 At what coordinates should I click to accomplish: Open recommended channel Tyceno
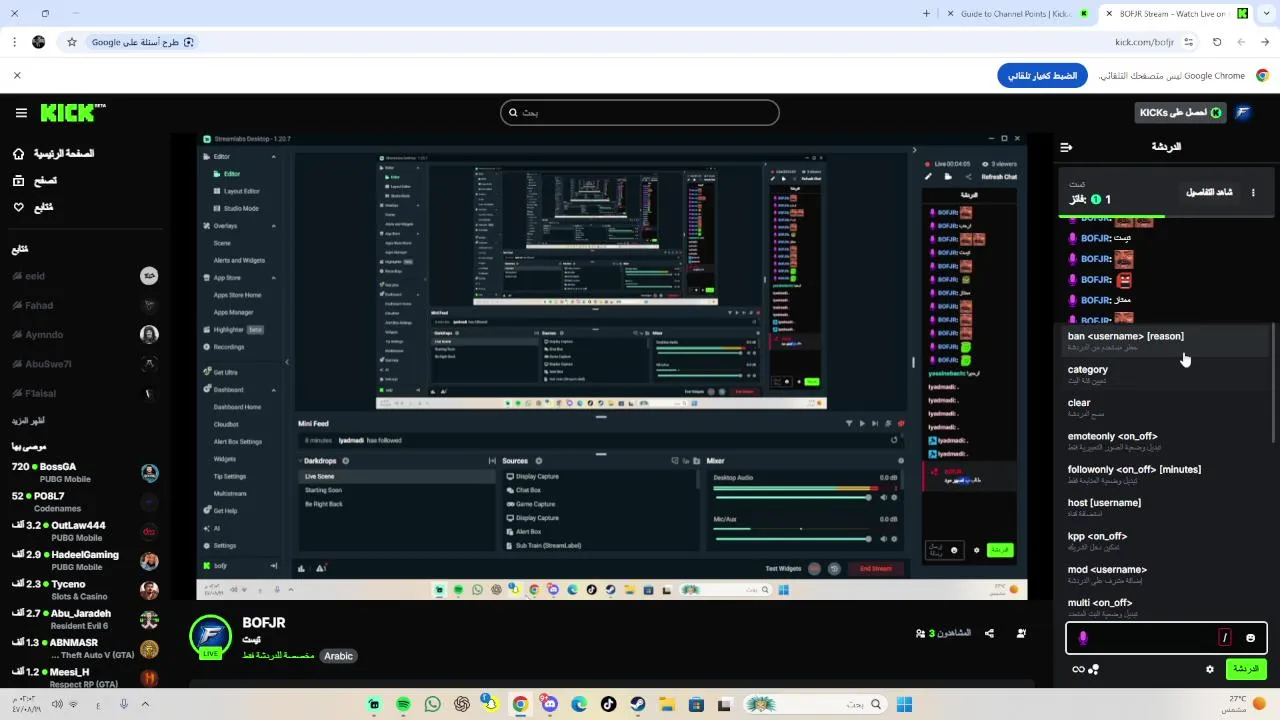pyautogui.click(x=85, y=590)
